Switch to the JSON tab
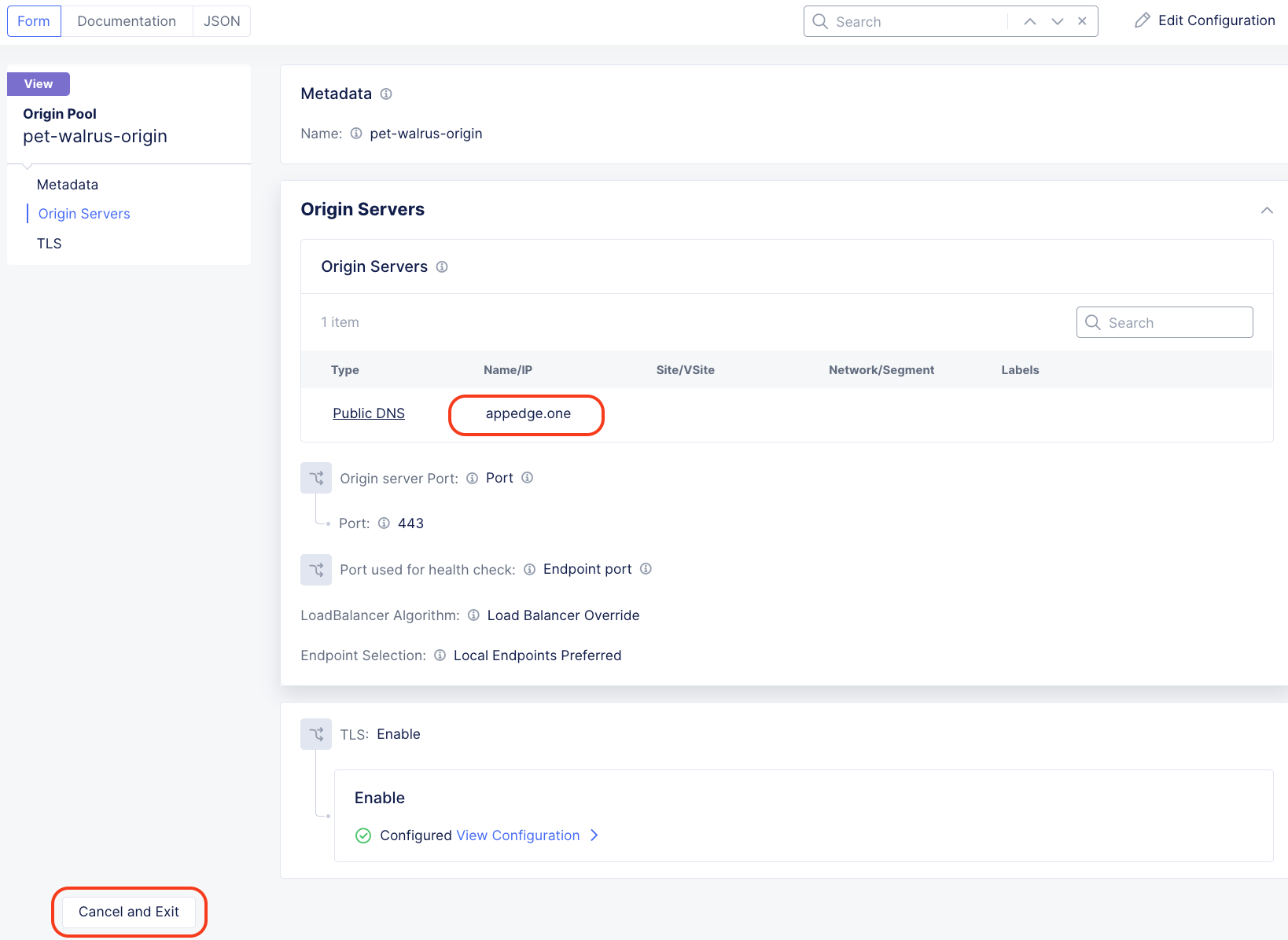 pos(222,21)
